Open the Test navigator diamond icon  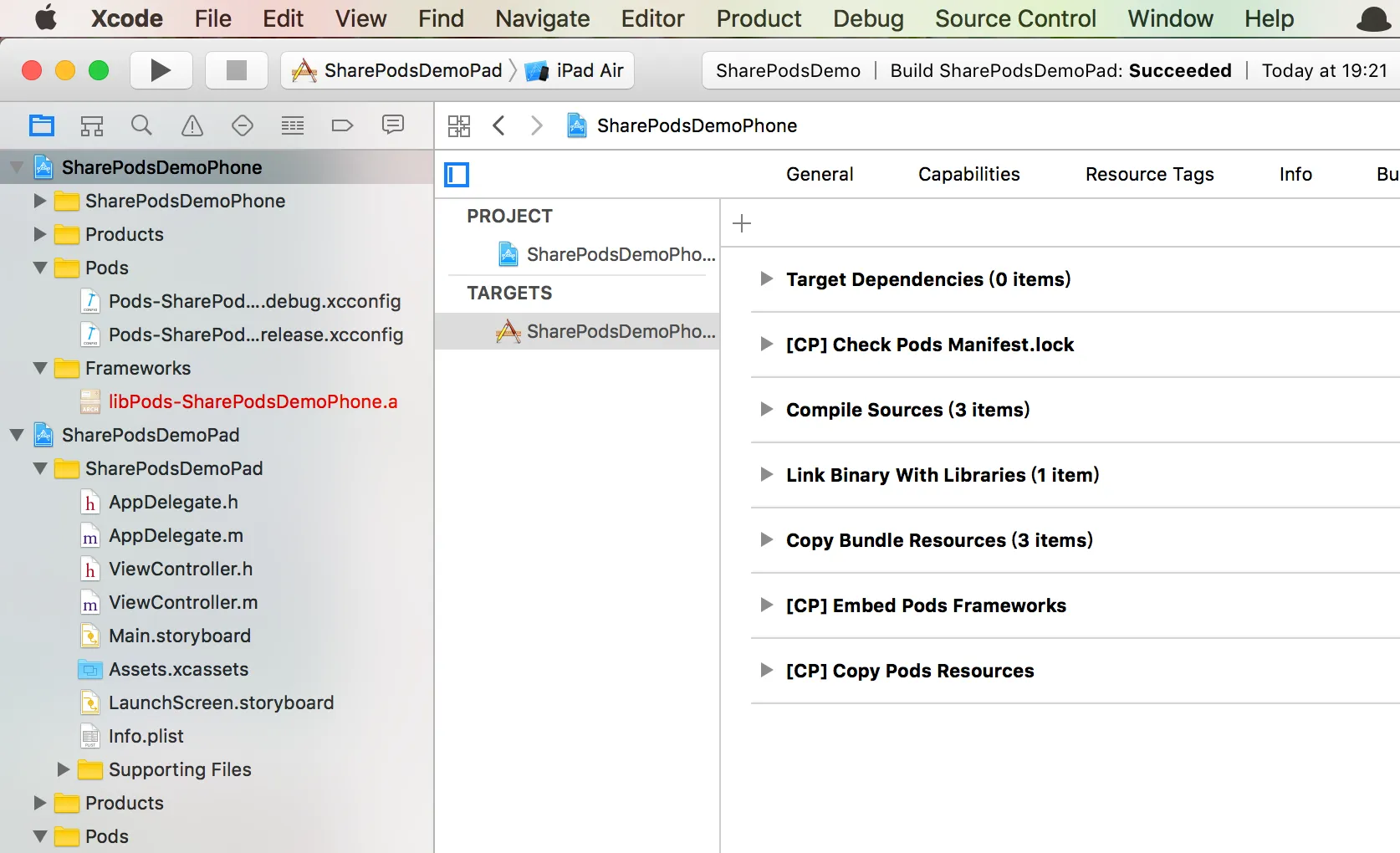coord(243,125)
